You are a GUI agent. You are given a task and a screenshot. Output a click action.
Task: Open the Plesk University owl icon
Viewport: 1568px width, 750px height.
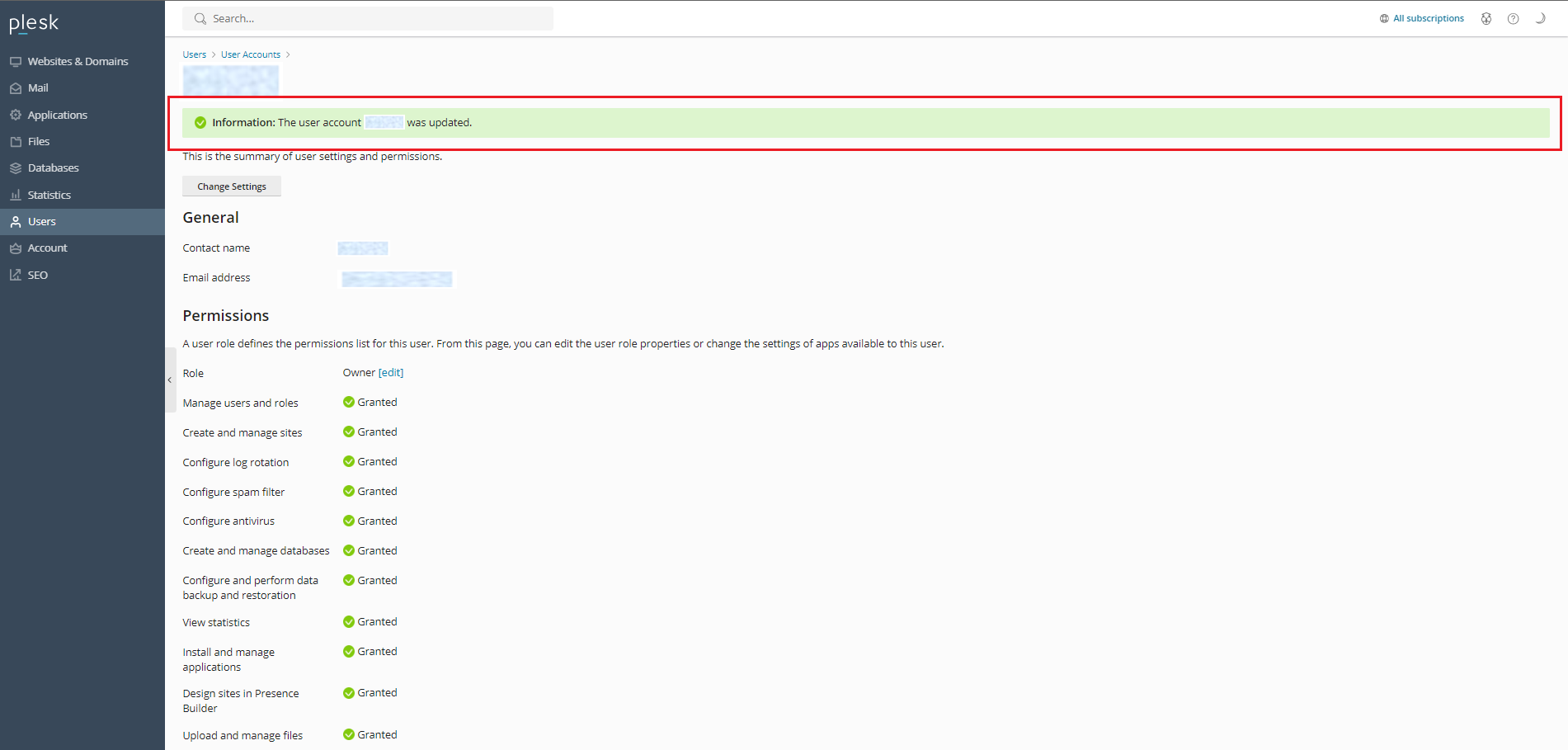1486,19
